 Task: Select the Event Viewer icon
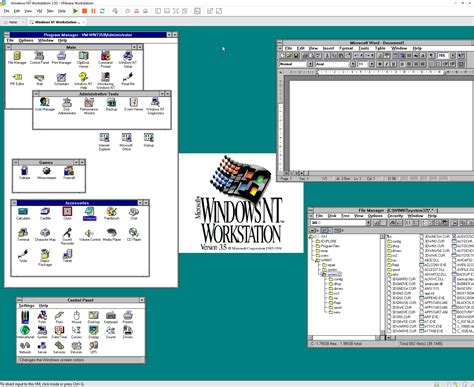click(133, 104)
